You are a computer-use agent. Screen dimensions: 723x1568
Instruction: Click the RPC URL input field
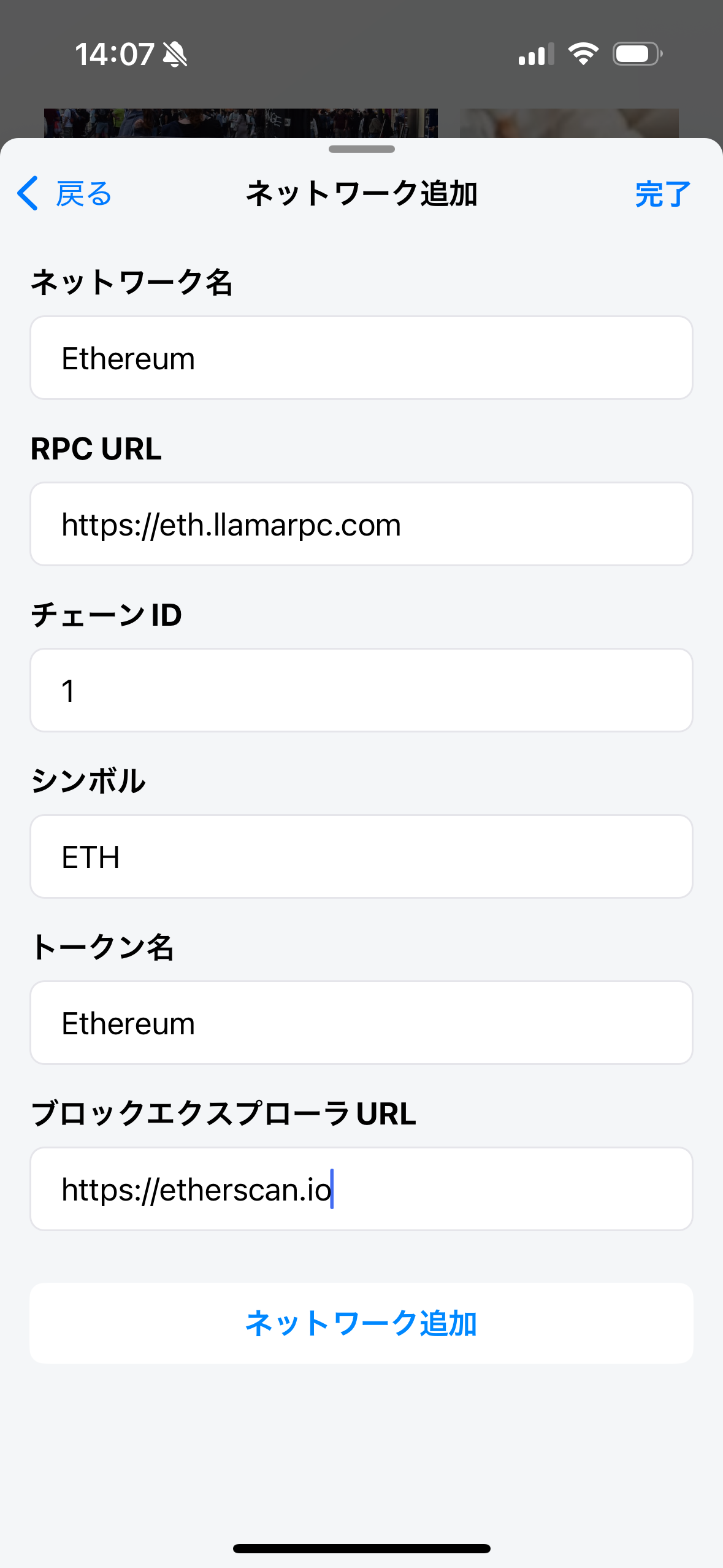point(361,525)
